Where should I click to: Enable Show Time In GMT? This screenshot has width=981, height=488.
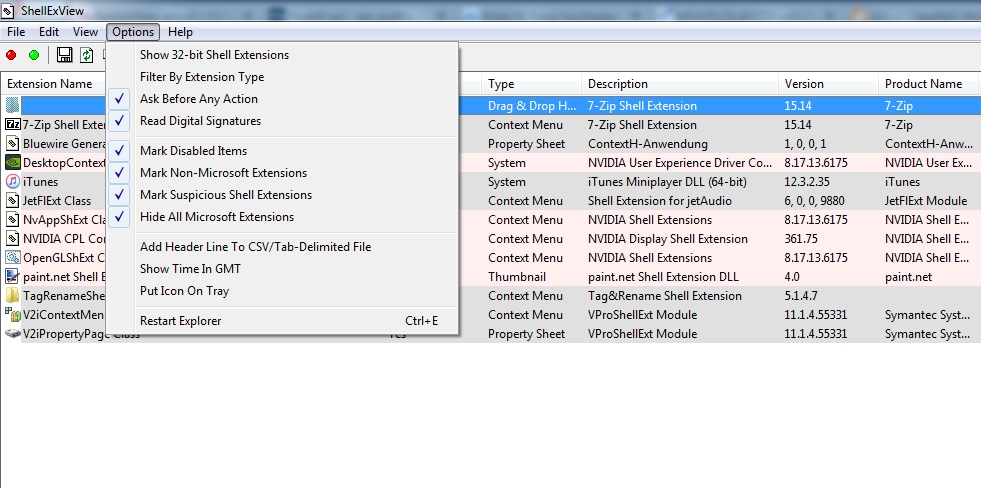tap(282, 269)
